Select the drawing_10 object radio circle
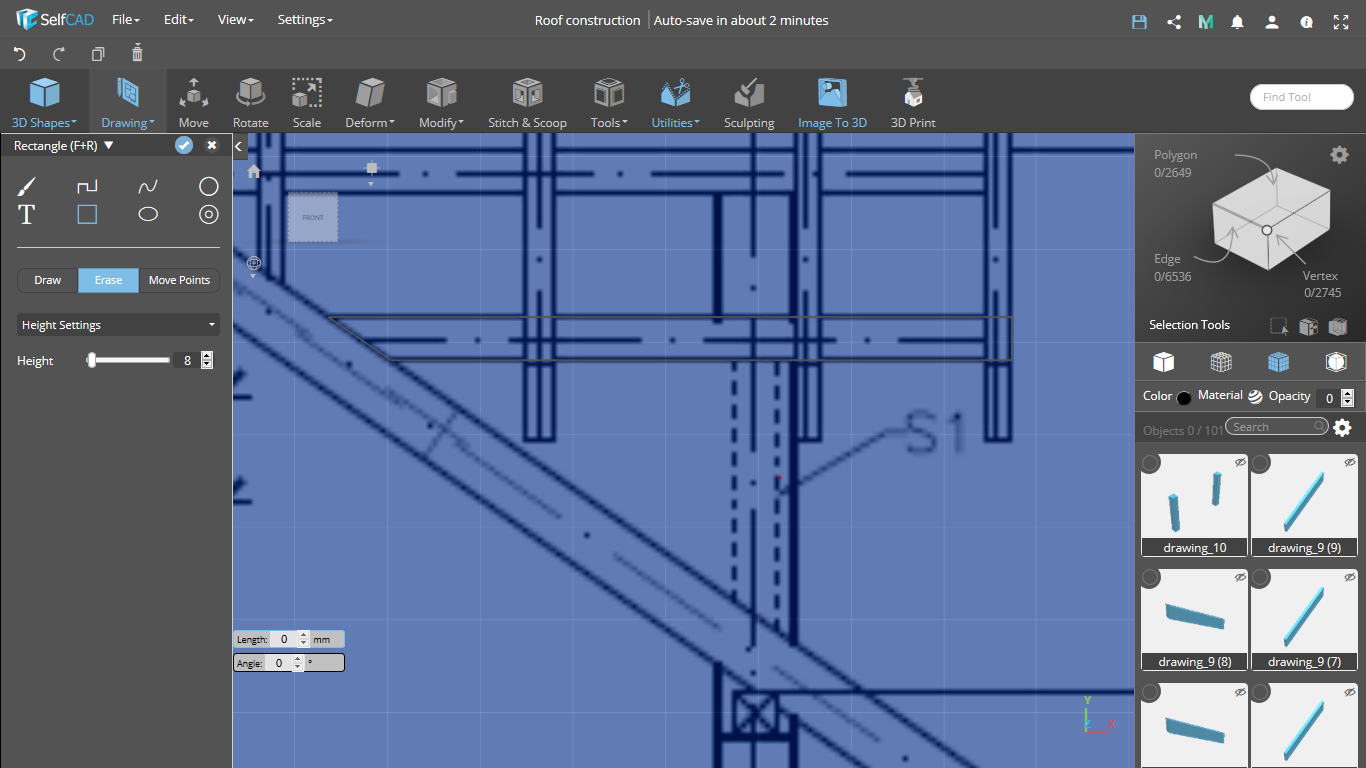This screenshot has width=1366, height=768. coord(1151,463)
